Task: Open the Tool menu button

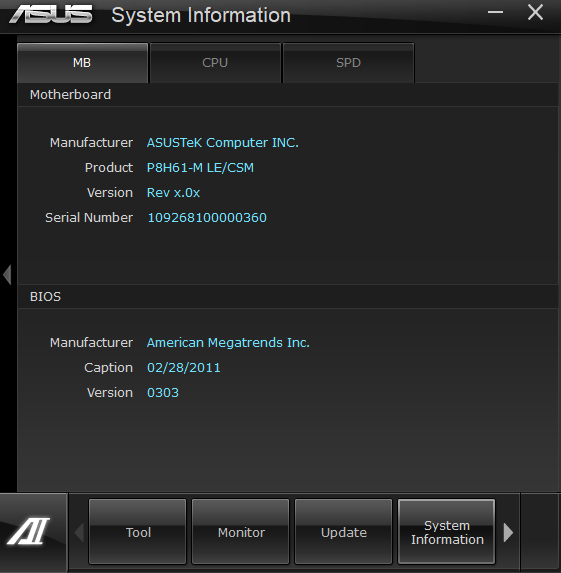Action: pos(137,532)
